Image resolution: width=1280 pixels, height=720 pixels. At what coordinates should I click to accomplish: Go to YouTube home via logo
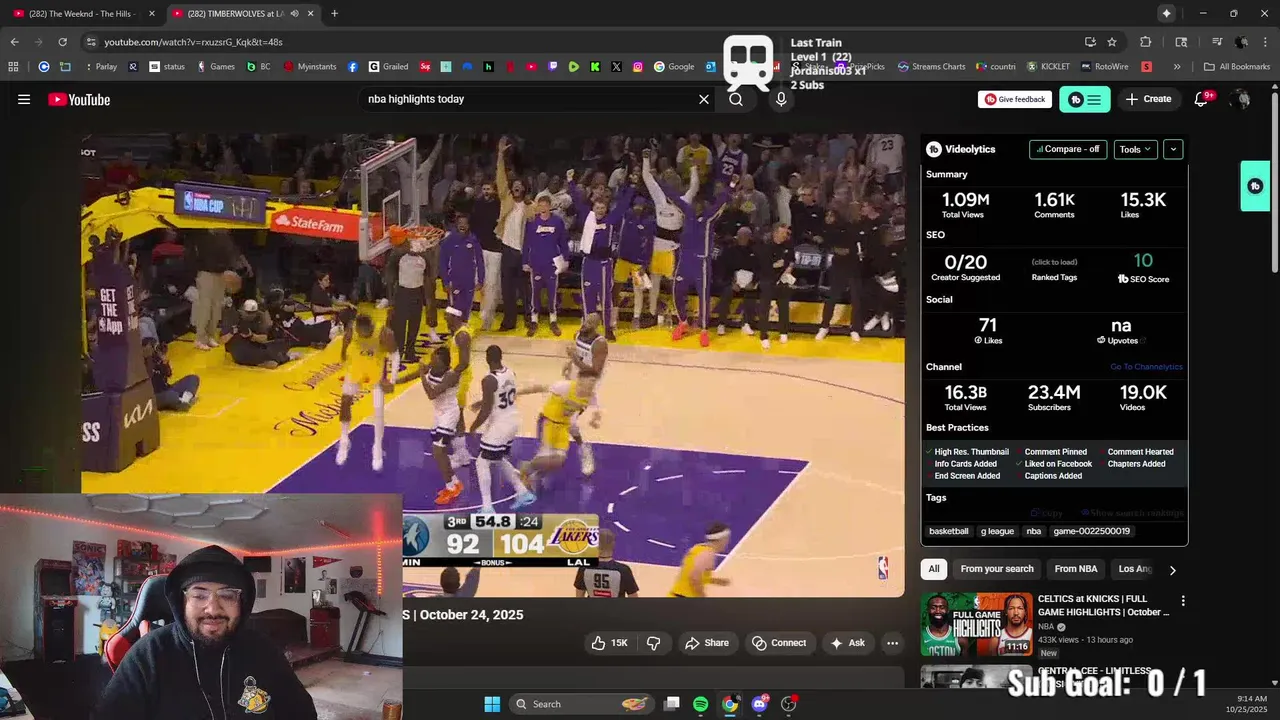pos(79,99)
